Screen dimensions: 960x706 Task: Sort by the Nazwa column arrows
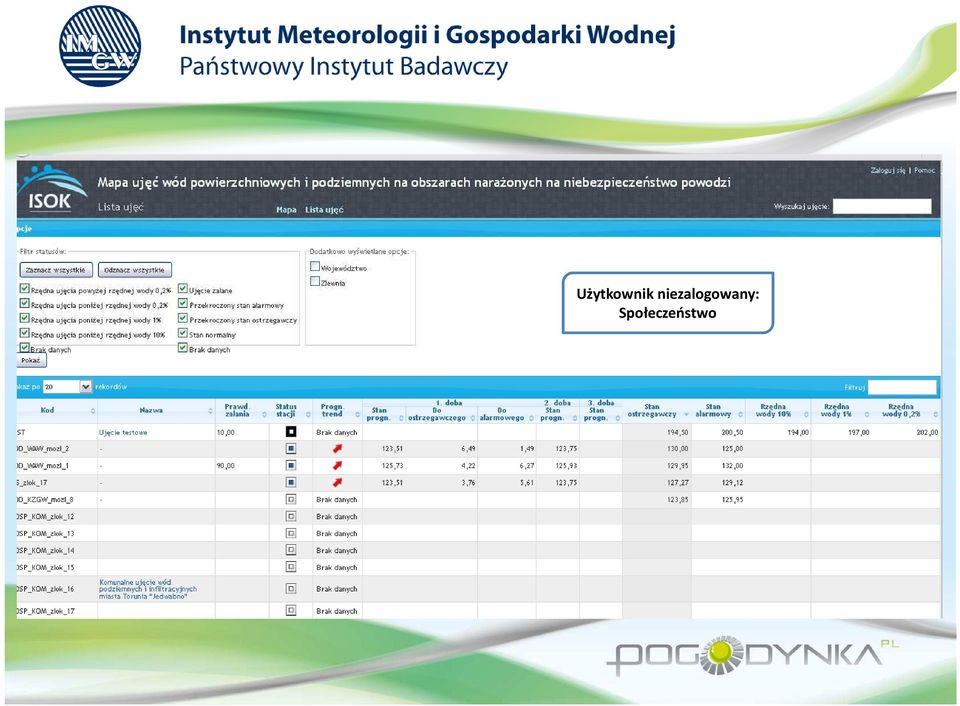[210, 411]
